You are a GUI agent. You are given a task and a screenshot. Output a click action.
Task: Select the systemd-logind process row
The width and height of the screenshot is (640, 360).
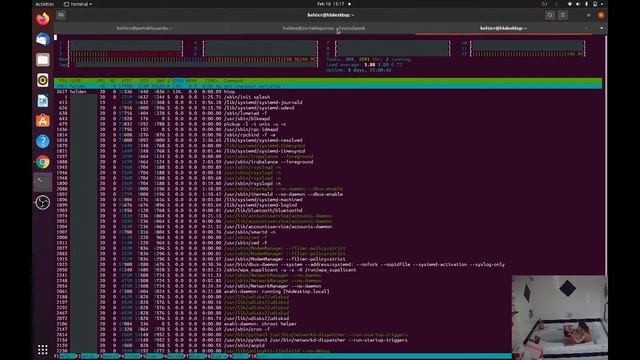(x=328, y=205)
